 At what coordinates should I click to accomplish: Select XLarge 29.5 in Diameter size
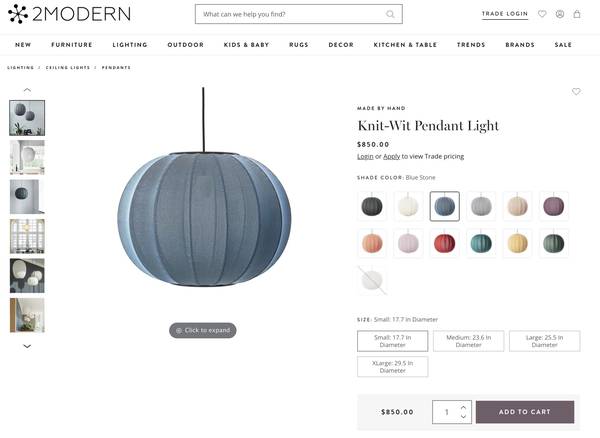point(393,366)
